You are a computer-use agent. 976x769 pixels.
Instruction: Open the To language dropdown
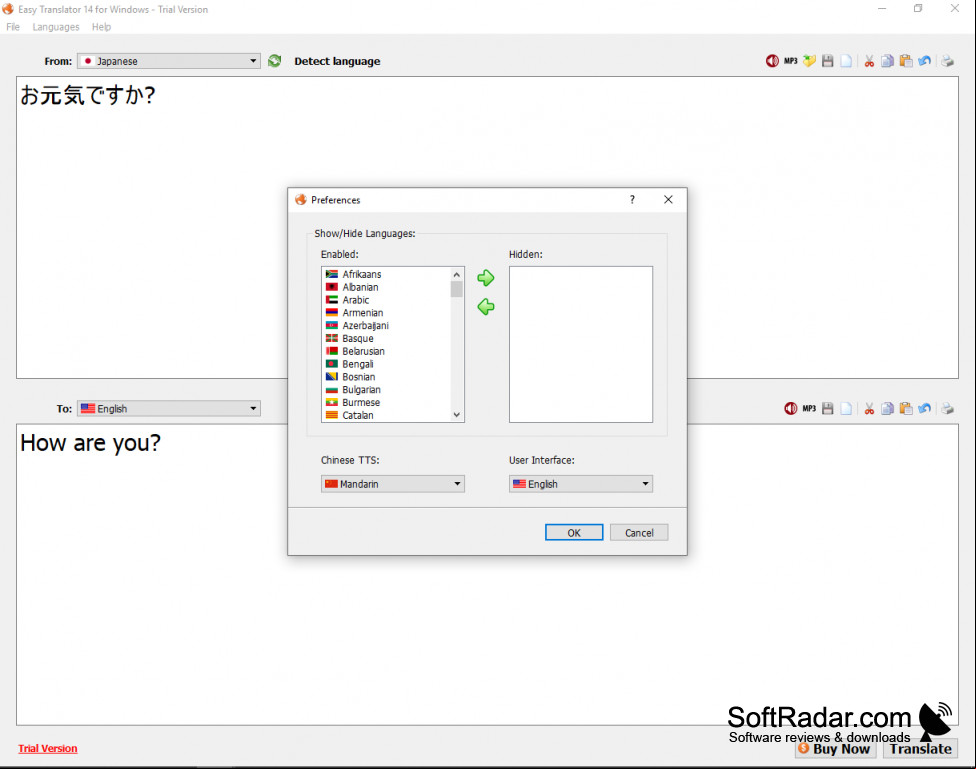169,408
